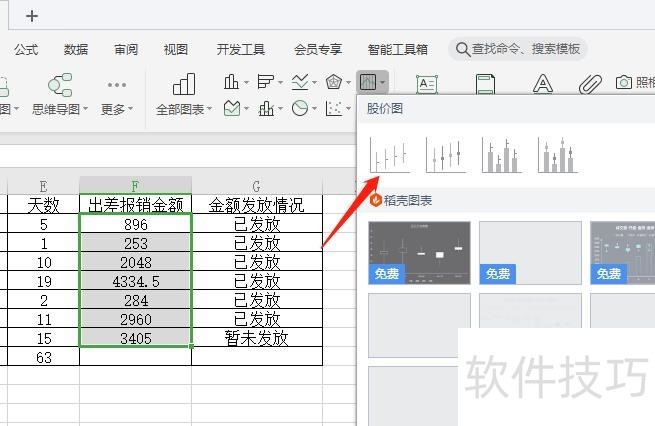The height and width of the screenshot is (426, 655).
Task: Choose the first dark free candlestick template
Action: [x=419, y=253]
